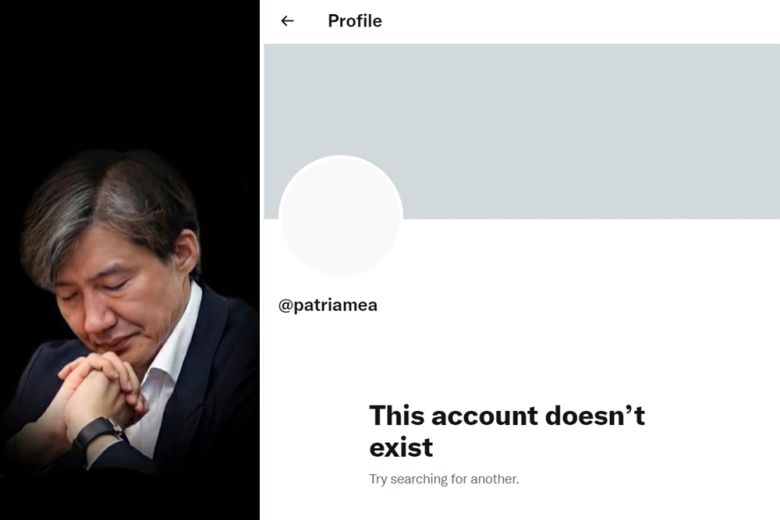
Task: Click the blank circular profile avatar
Action: [340, 217]
